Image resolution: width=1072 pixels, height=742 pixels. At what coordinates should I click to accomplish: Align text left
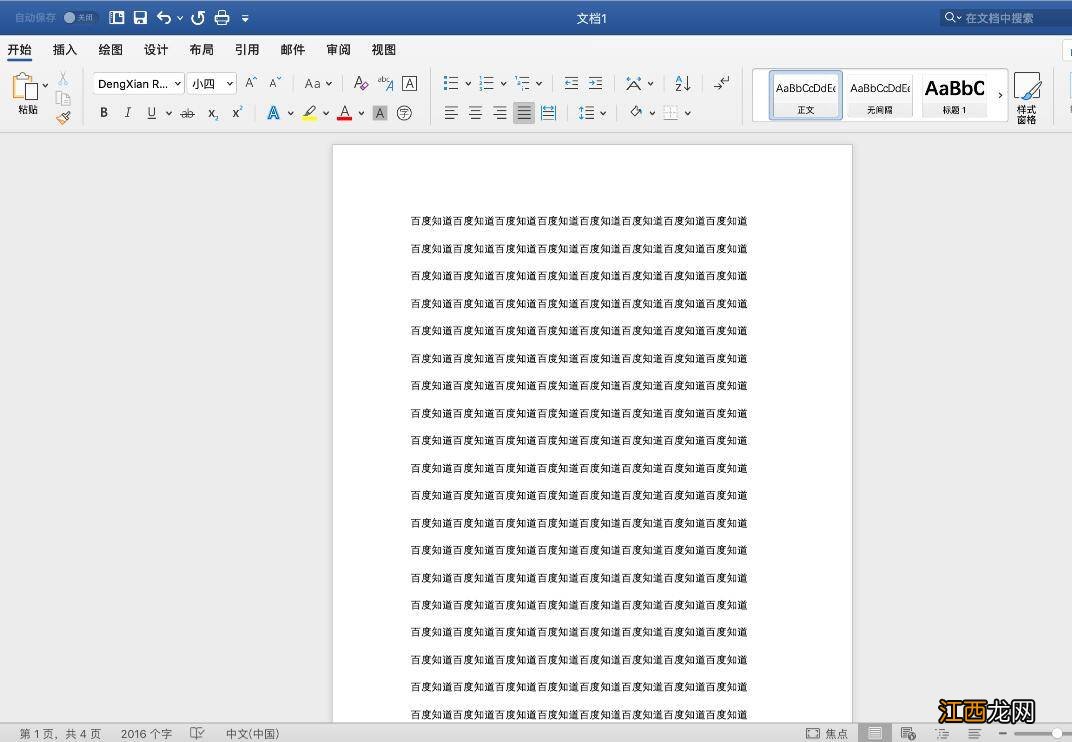(451, 113)
